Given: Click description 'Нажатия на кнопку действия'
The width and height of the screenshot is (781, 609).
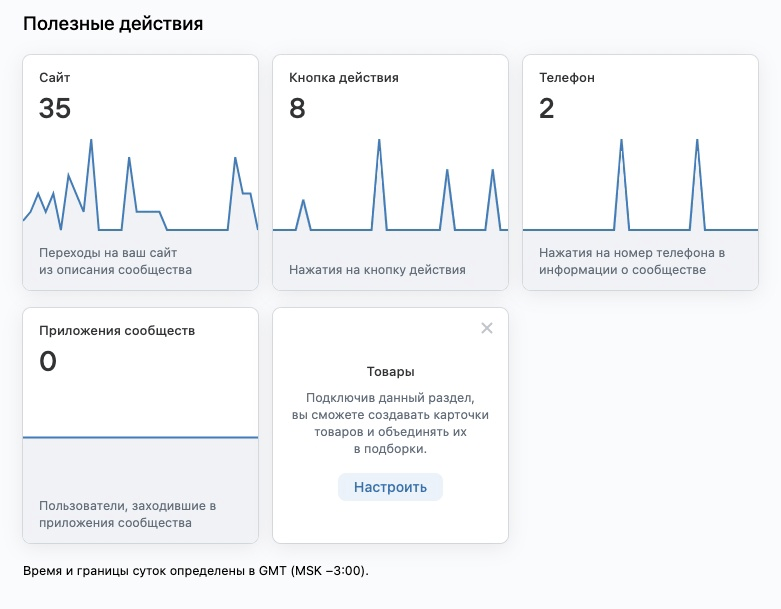Looking at the screenshot, I should 378,270.
